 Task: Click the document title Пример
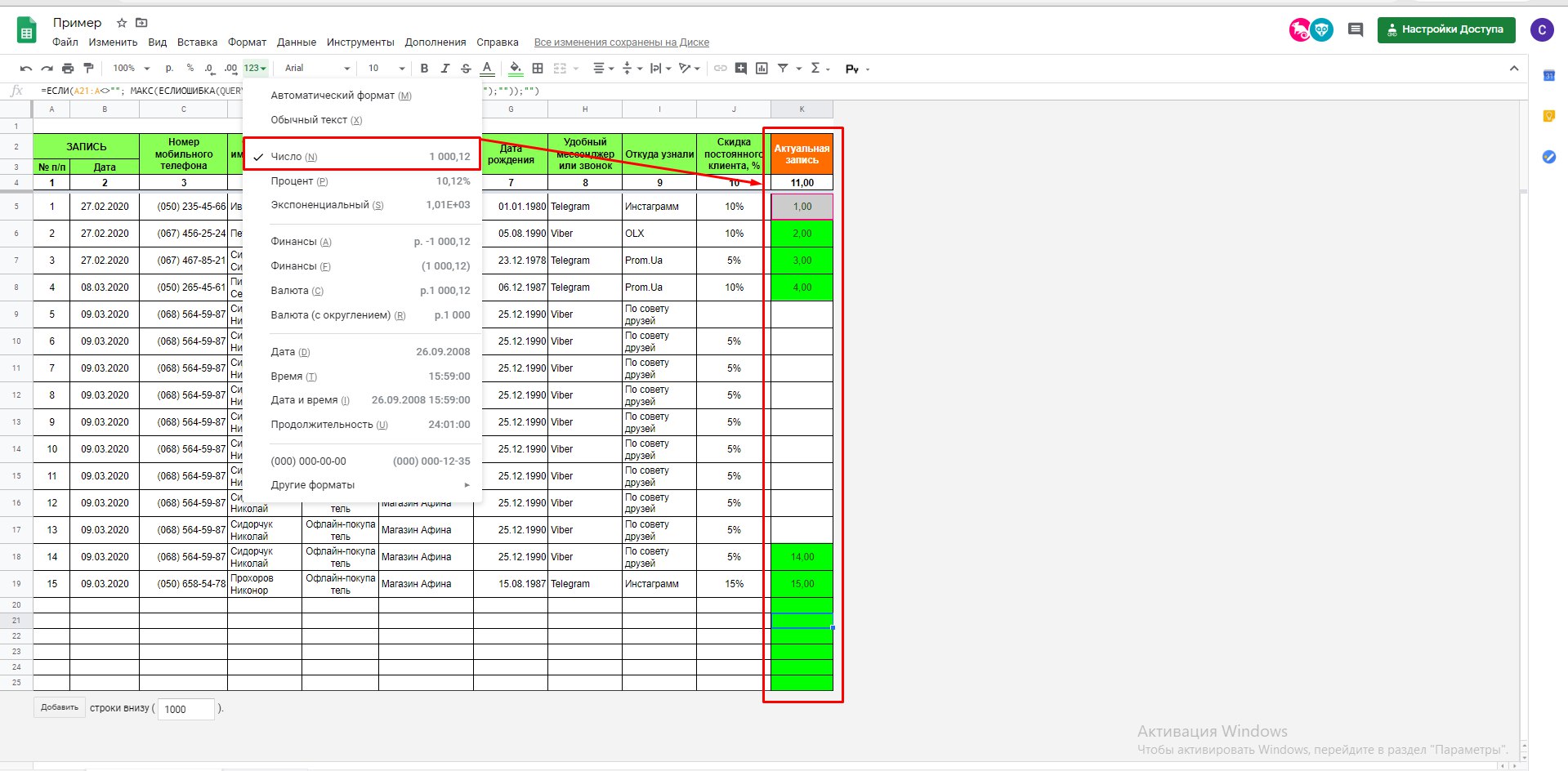click(x=78, y=23)
